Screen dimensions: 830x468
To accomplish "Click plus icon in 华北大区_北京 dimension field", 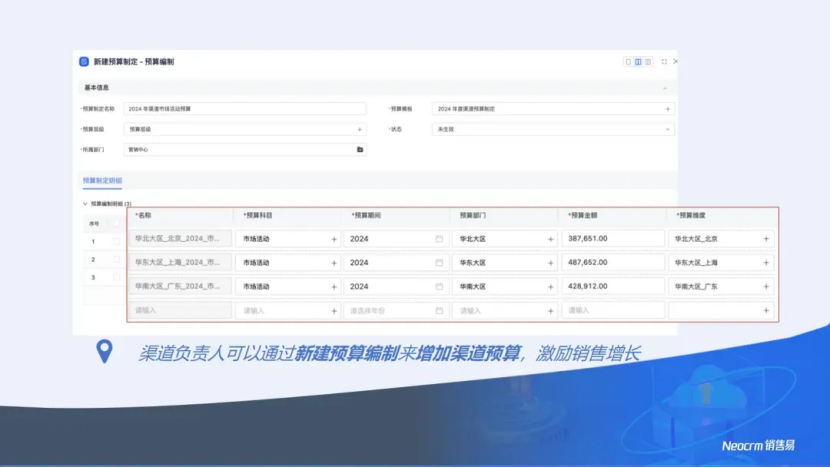I will [x=766, y=239].
